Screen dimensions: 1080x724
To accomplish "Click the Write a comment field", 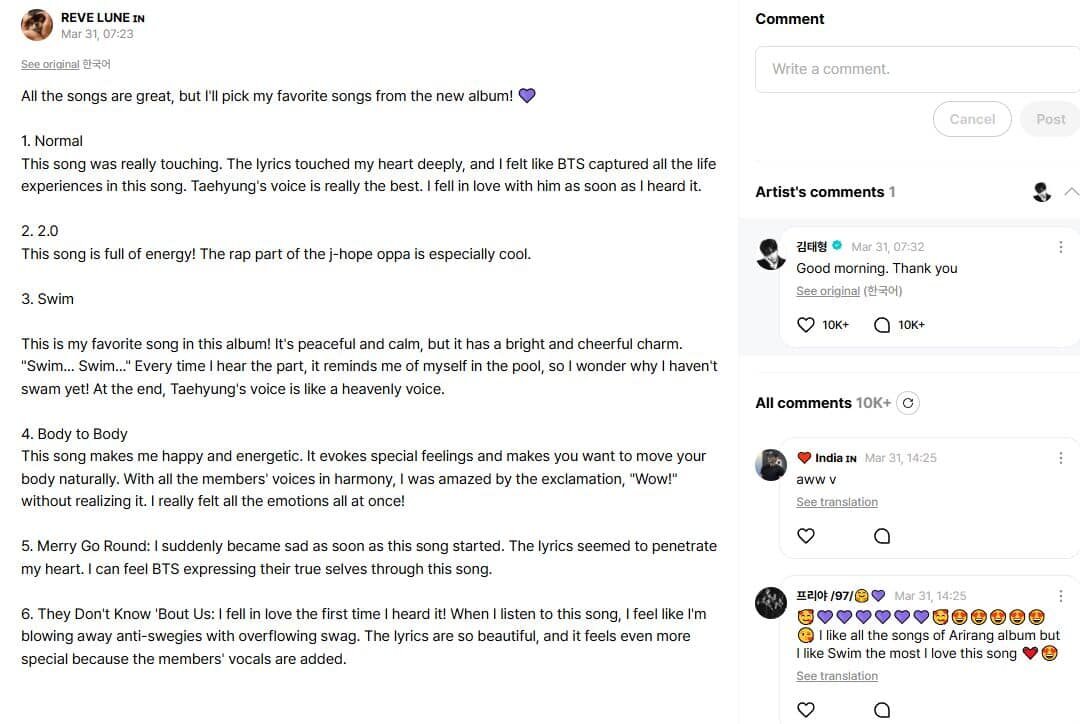I will (915, 69).
